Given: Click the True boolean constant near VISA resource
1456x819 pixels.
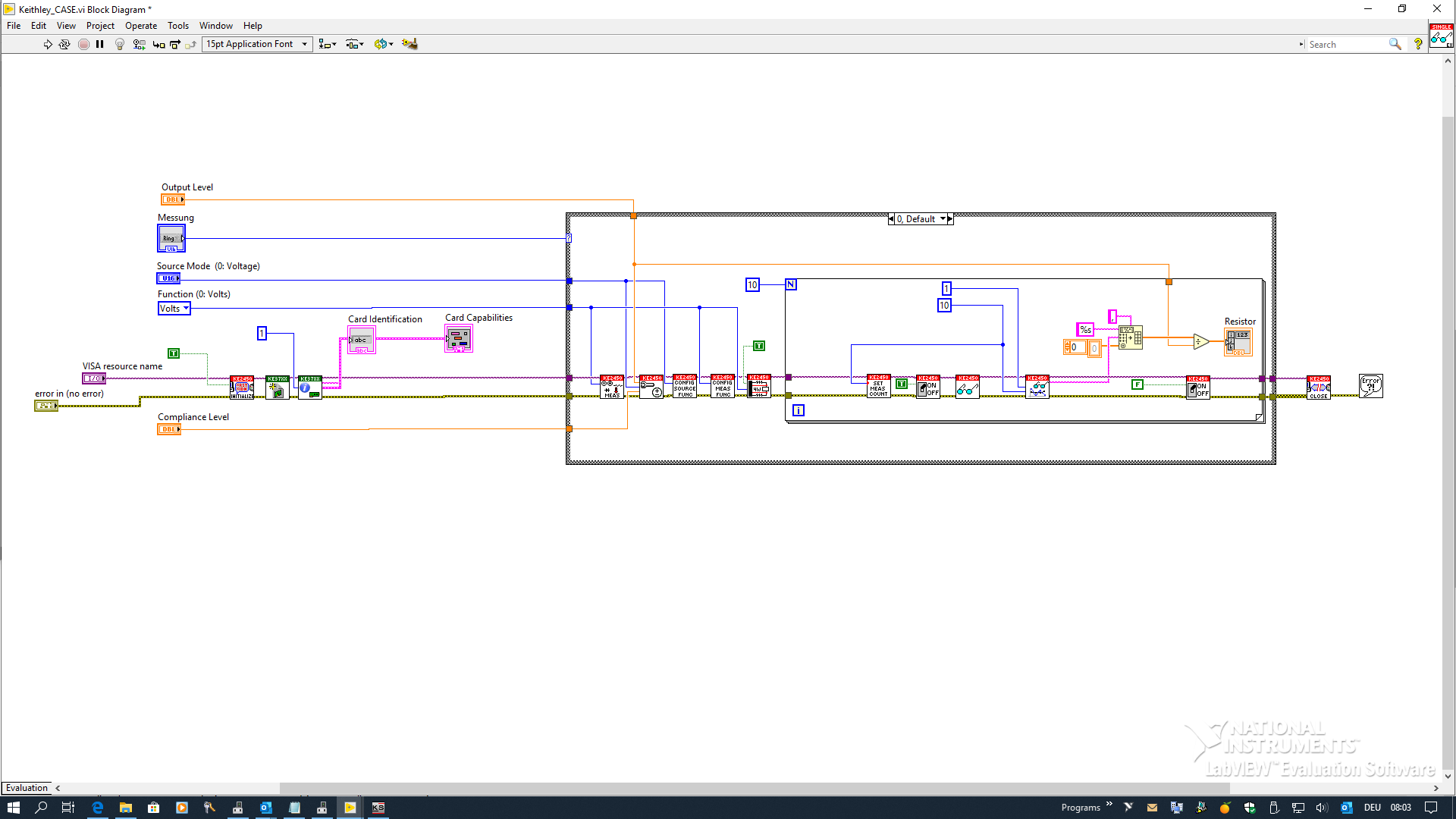Looking at the screenshot, I should [x=174, y=353].
